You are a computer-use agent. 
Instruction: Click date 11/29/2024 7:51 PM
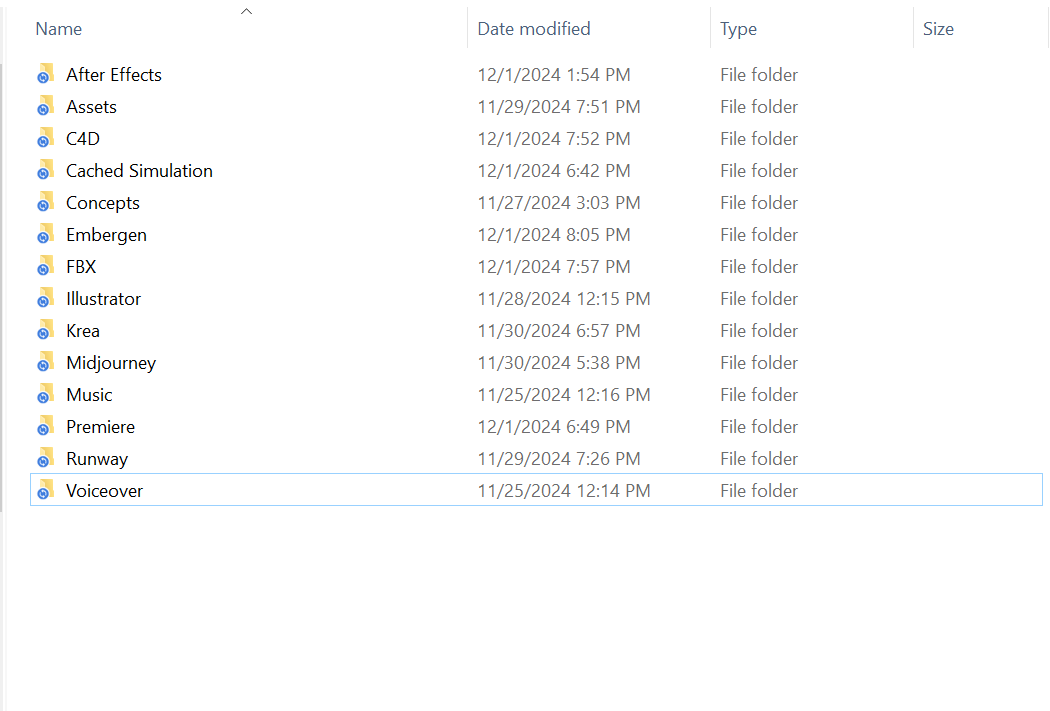[x=559, y=106]
